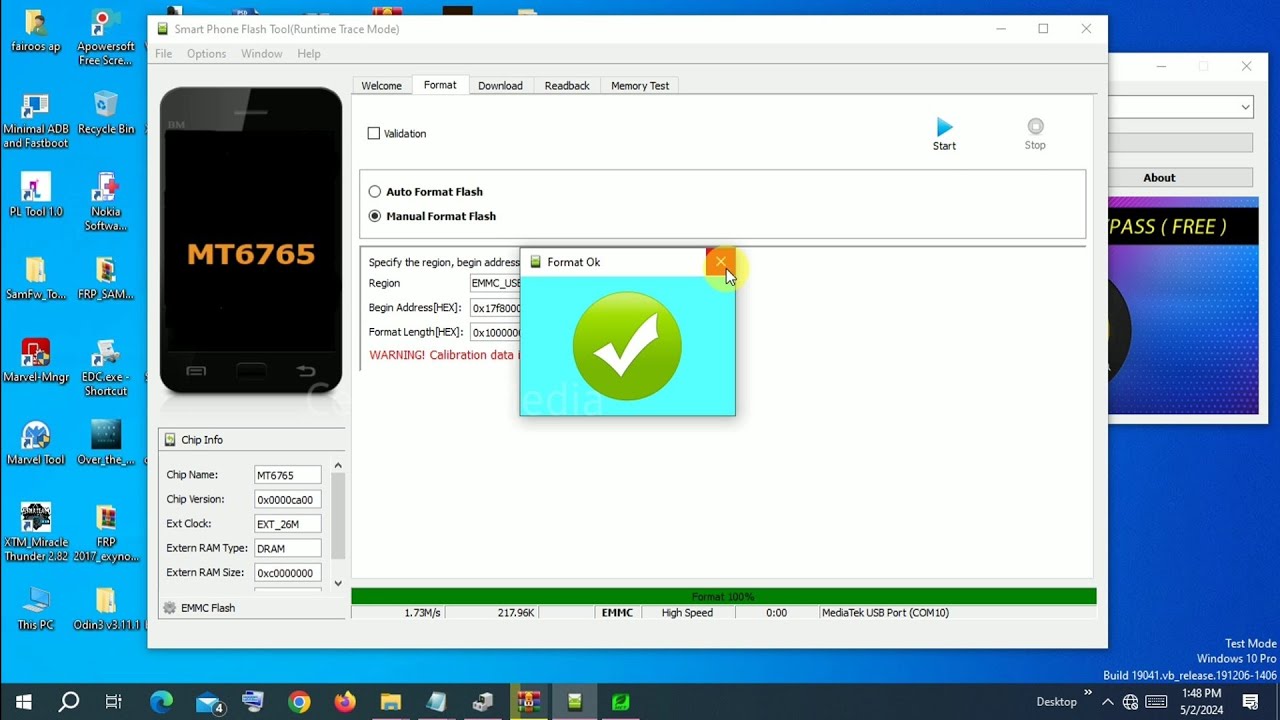
Task: Open the Recycle Bin
Action: click(x=106, y=105)
